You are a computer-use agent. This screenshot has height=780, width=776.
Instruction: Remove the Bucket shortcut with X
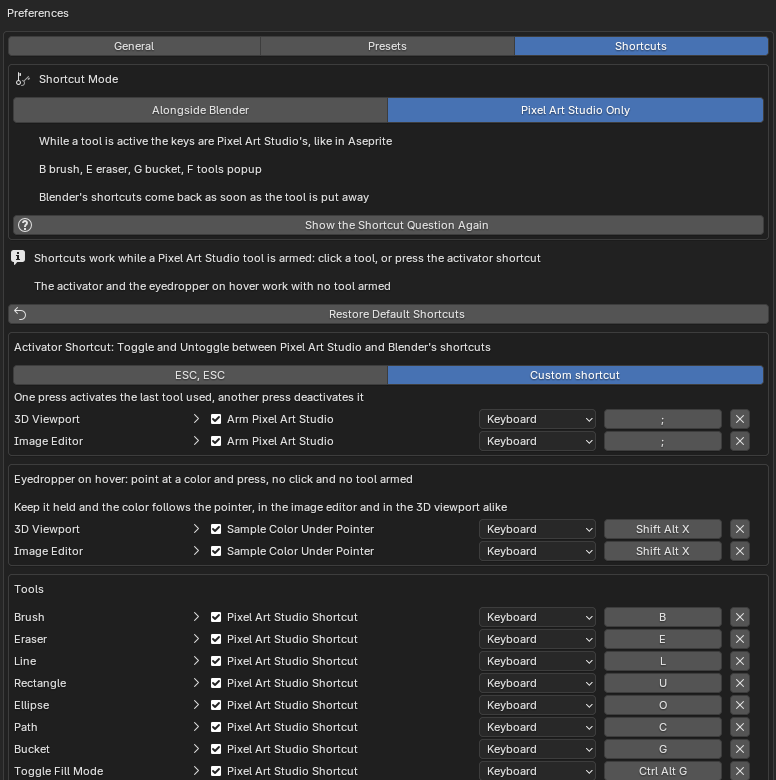[740, 749]
